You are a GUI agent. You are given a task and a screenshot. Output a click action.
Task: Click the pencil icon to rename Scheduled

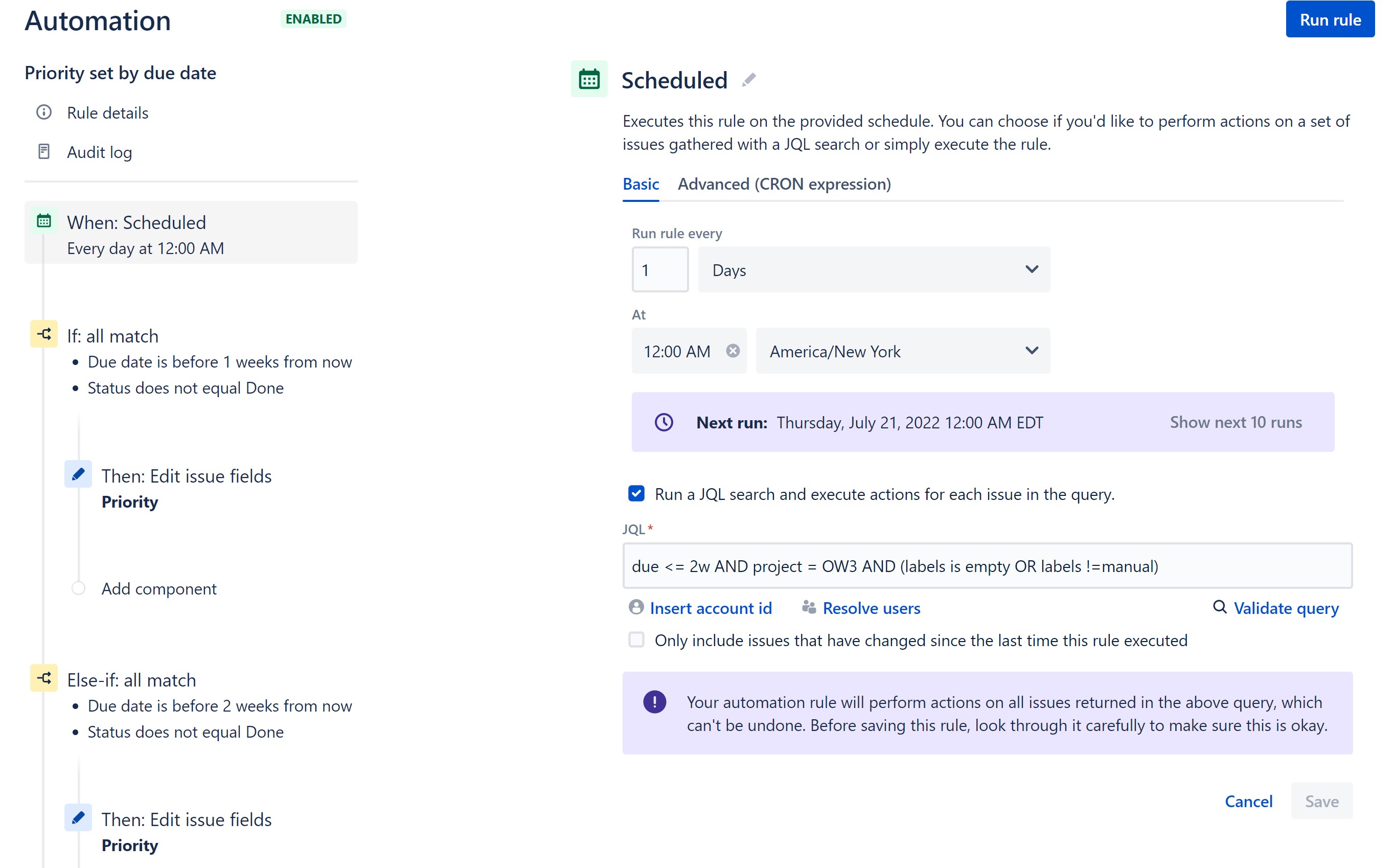[749, 79]
